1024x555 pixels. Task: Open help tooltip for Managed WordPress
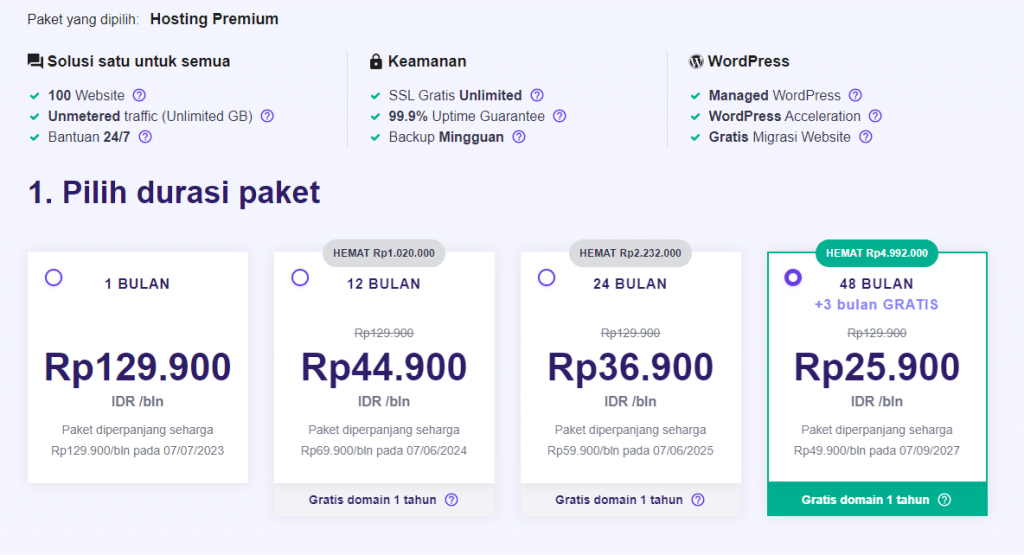(855, 96)
